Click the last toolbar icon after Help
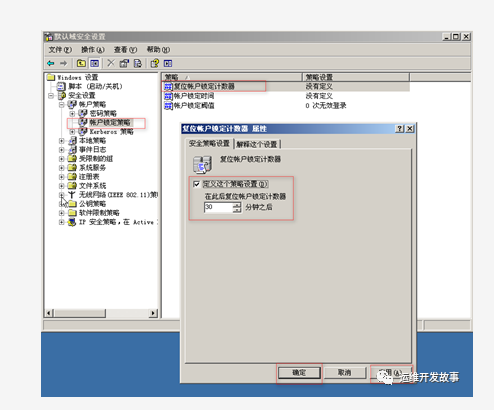This screenshot has width=494, height=410. point(168,63)
